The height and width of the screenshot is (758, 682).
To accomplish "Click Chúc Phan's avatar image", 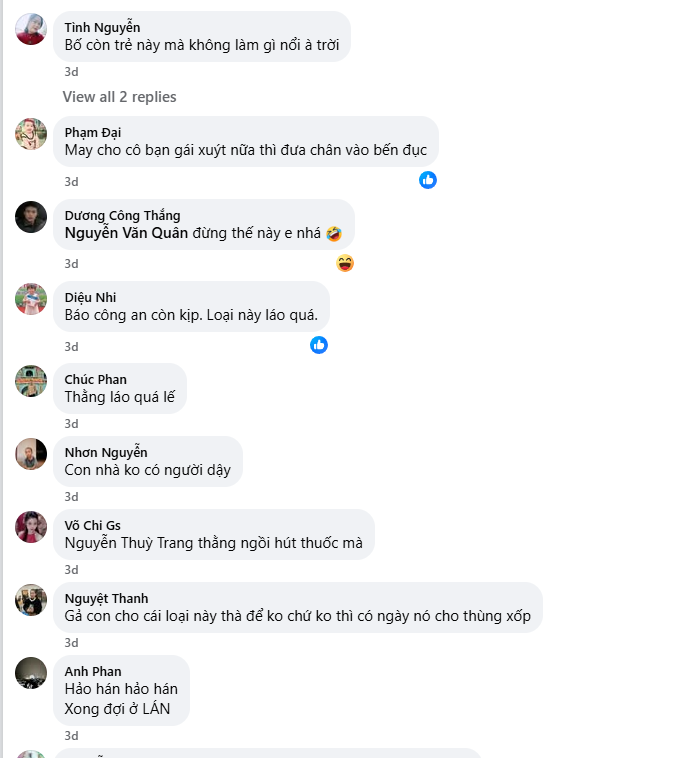I will point(31,381).
